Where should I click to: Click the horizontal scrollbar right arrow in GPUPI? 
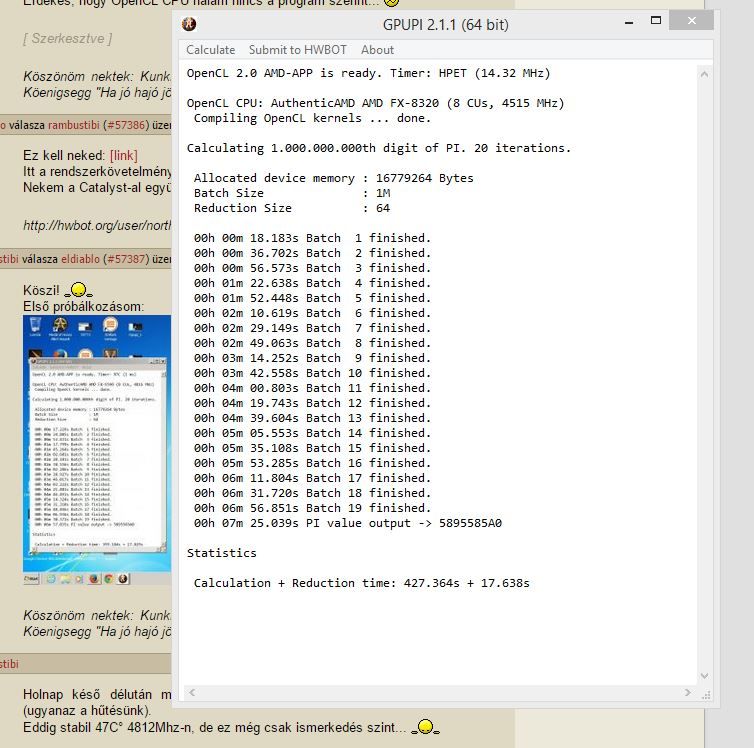tap(688, 692)
